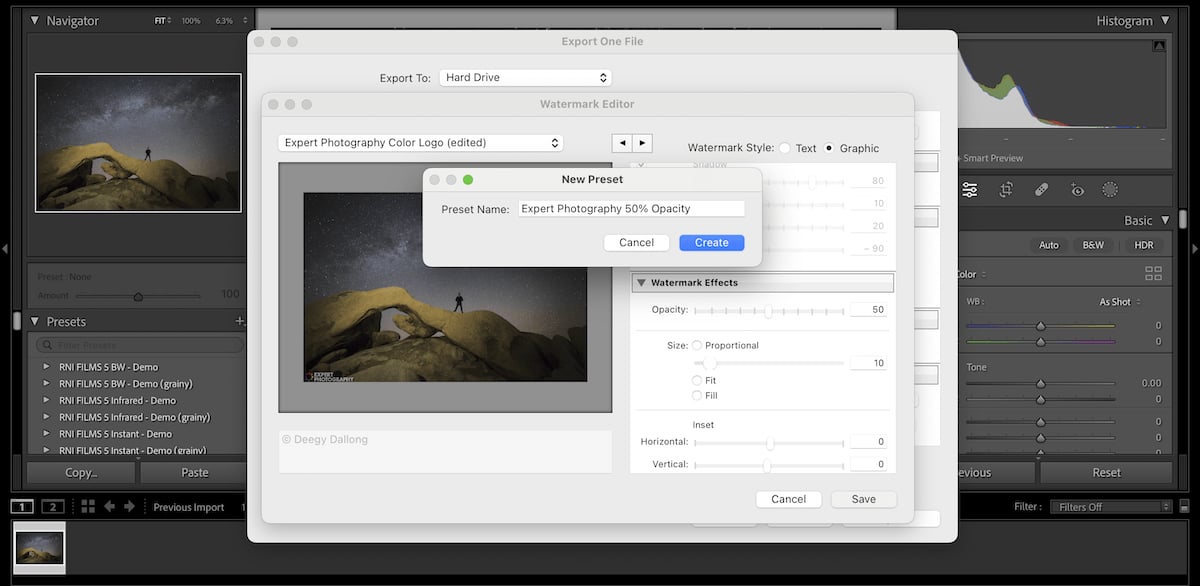This screenshot has height=586, width=1200.
Task: Select the Fill size option
Action: click(698, 395)
